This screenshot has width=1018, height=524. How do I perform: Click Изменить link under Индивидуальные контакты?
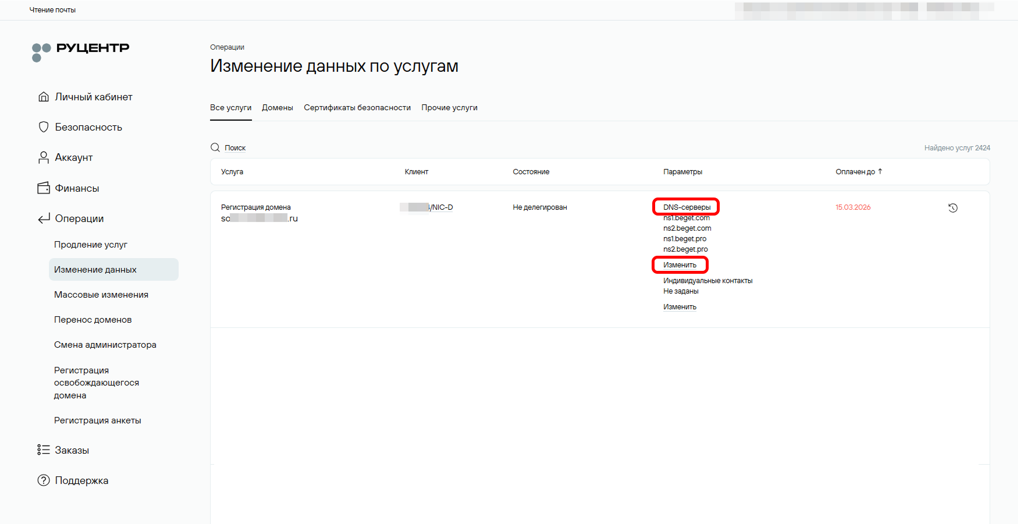[x=680, y=306]
